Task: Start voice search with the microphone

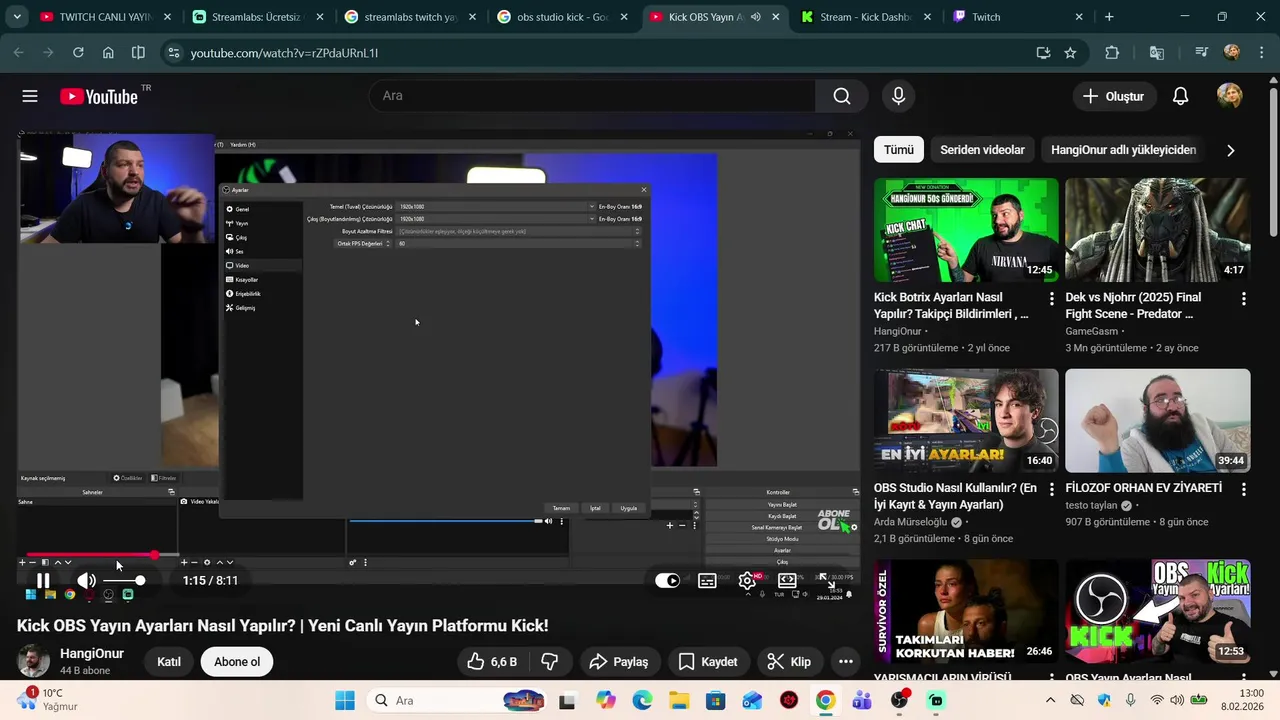Action: [898, 96]
